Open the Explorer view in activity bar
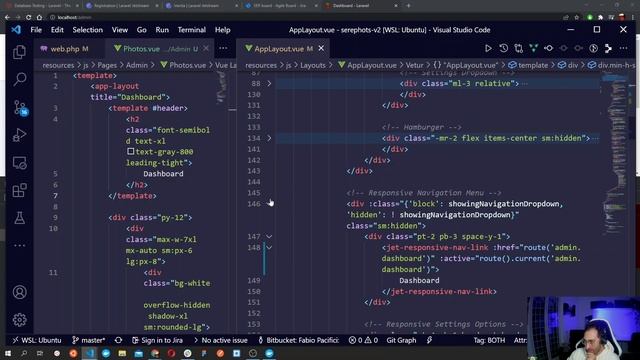This screenshot has width=640, height=360. pyautogui.click(x=19, y=52)
